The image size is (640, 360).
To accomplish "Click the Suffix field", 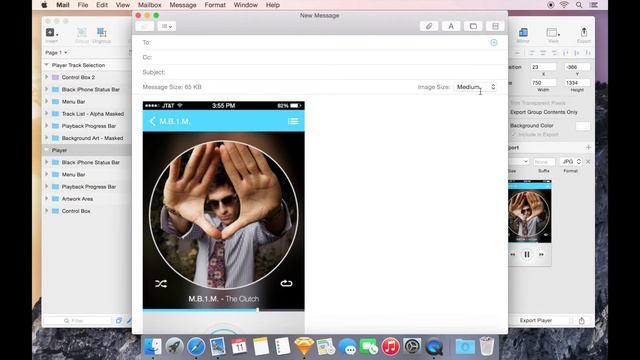I will click(x=544, y=162).
